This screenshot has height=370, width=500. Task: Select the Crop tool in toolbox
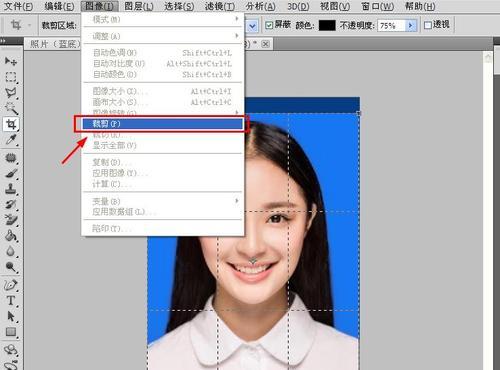pyautogui.click(x=11, y=124)
